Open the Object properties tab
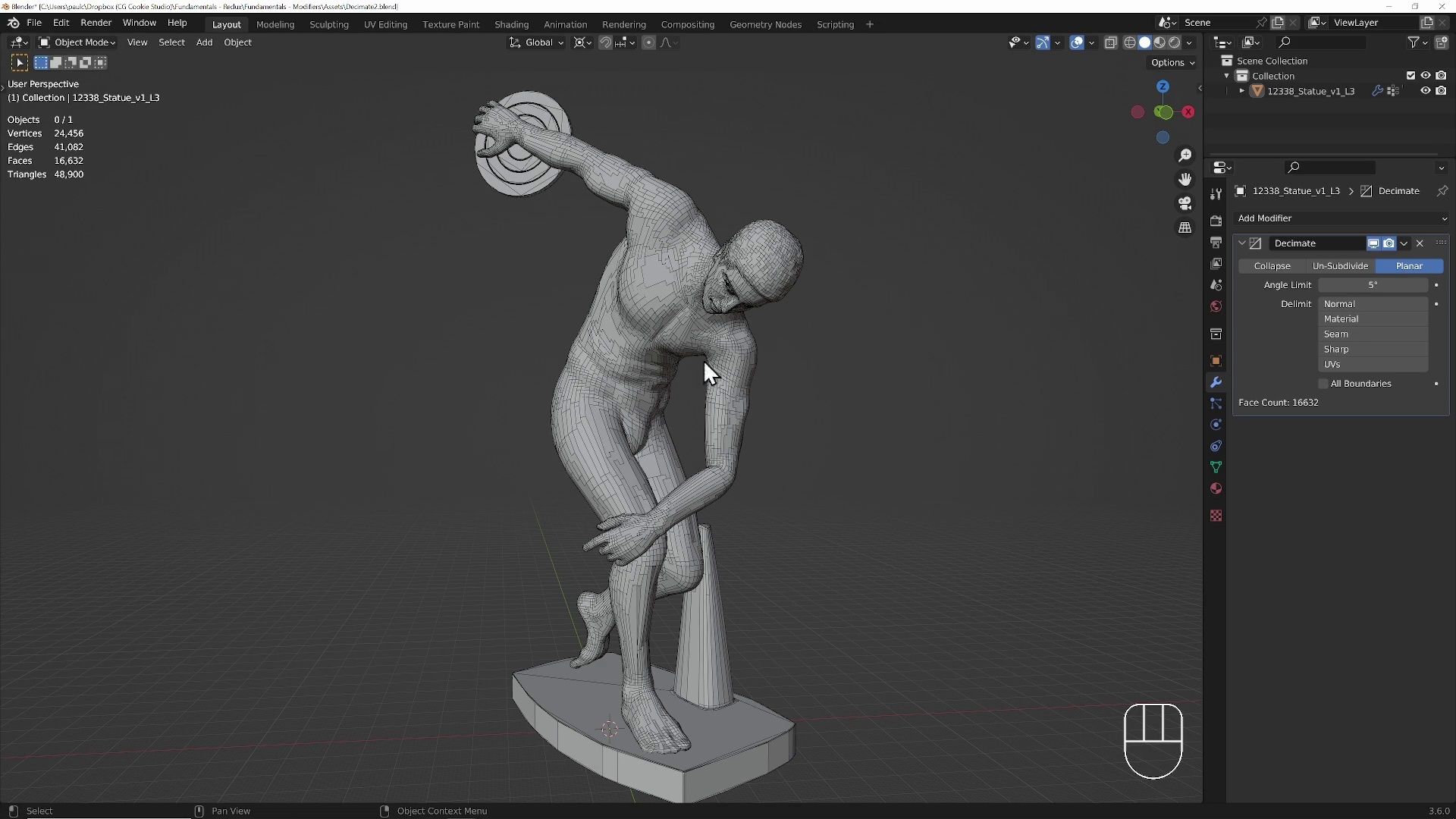 coord(1216,361)
